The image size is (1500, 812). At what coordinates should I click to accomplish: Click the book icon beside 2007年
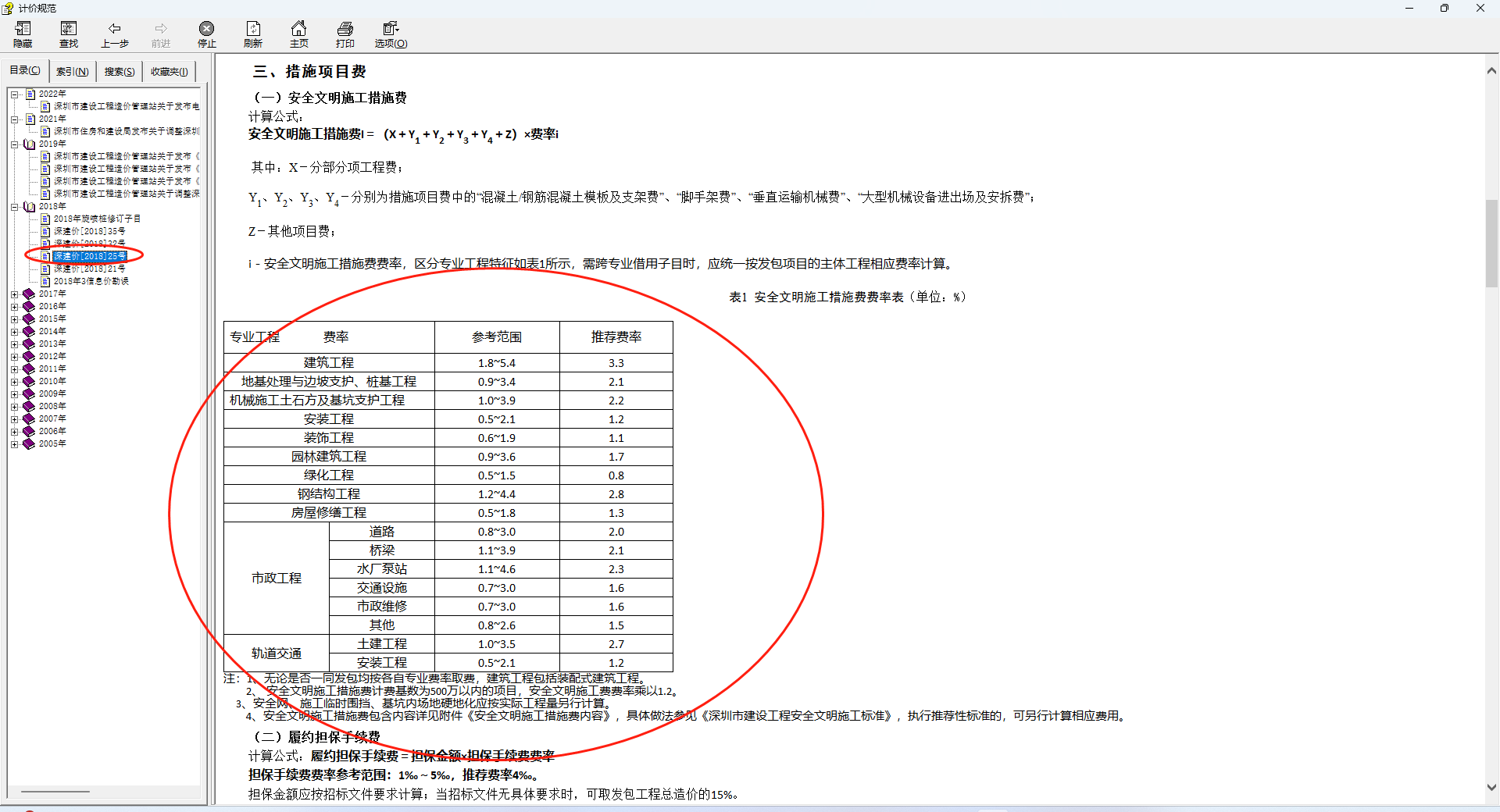(29, 419)
